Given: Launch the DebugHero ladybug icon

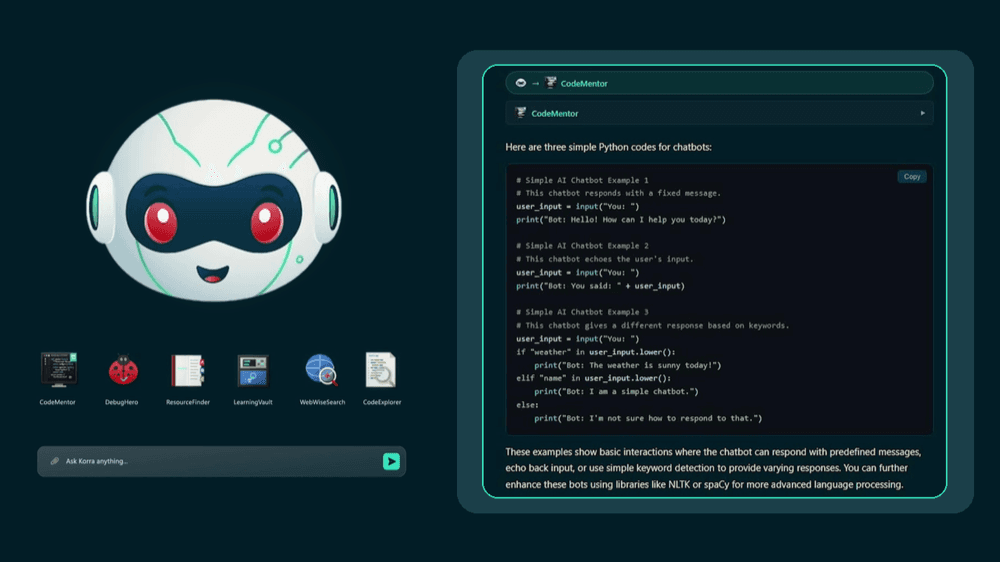Looking at the screenshot, I should (x=123, y=370).
